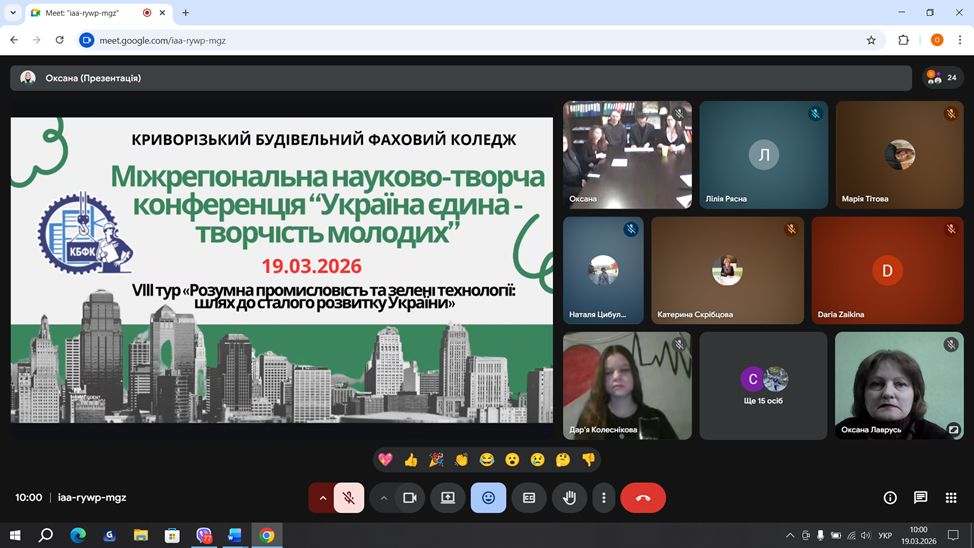
Task: Open the activities grid icon
Action: [951, 497]
